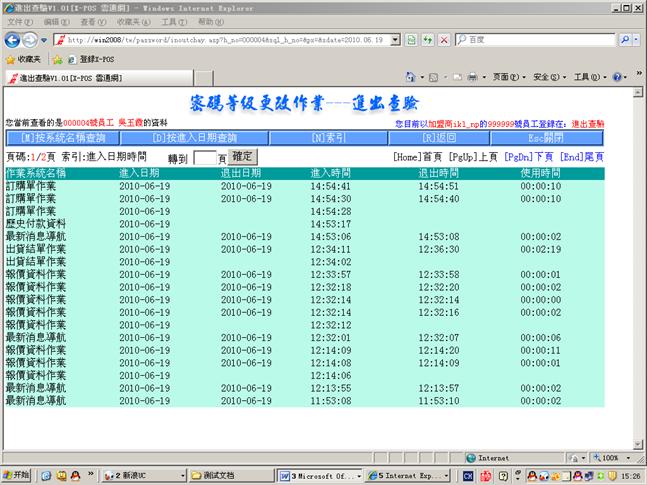This screenshot has width=647, height=485.
Task: Refresh the page using the address bar icon
Action: (x=425, y=40)
